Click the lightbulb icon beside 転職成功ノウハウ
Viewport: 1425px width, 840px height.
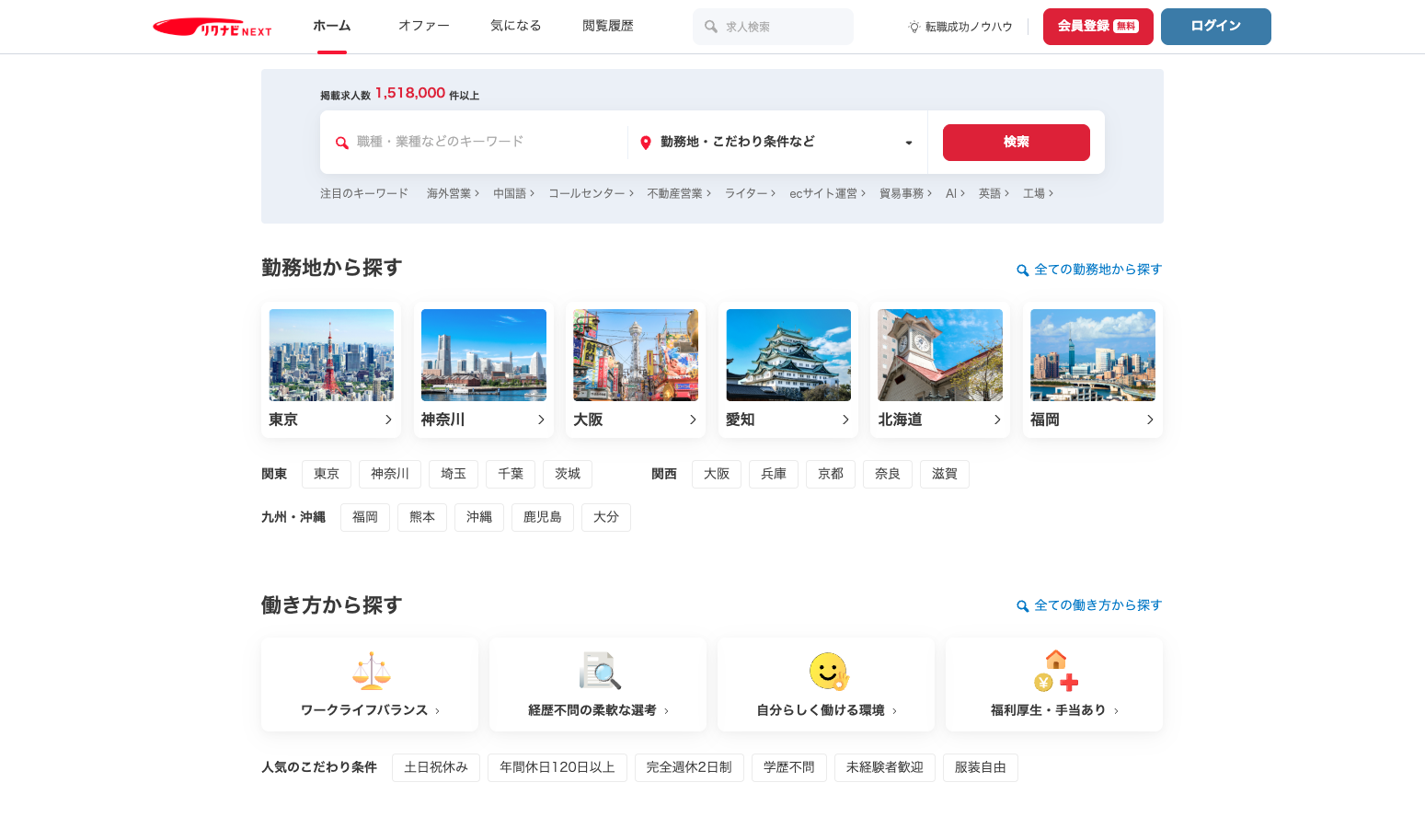click(914, 27)
